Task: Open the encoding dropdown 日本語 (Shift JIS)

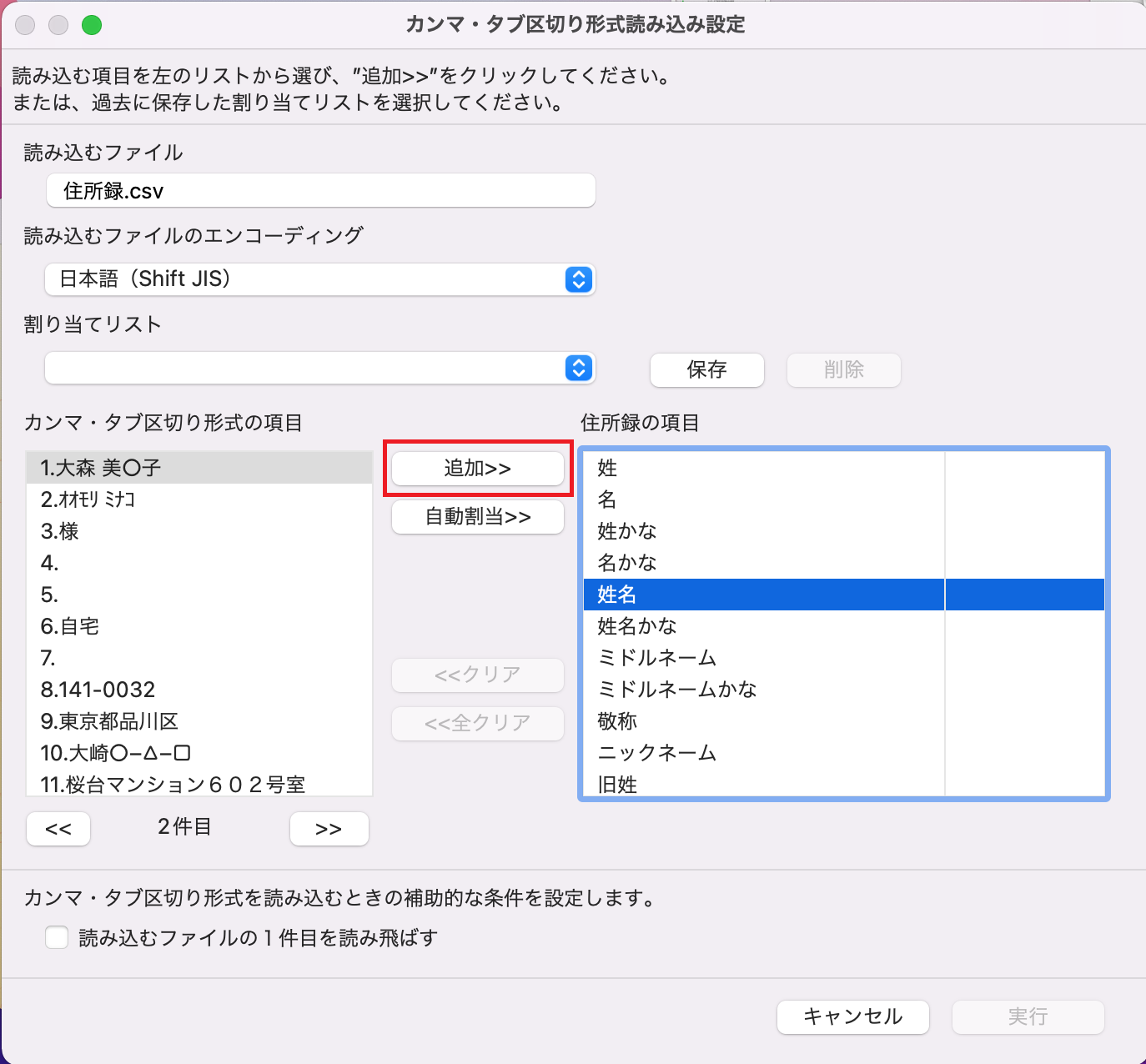Action: click(x=319, y=279)
